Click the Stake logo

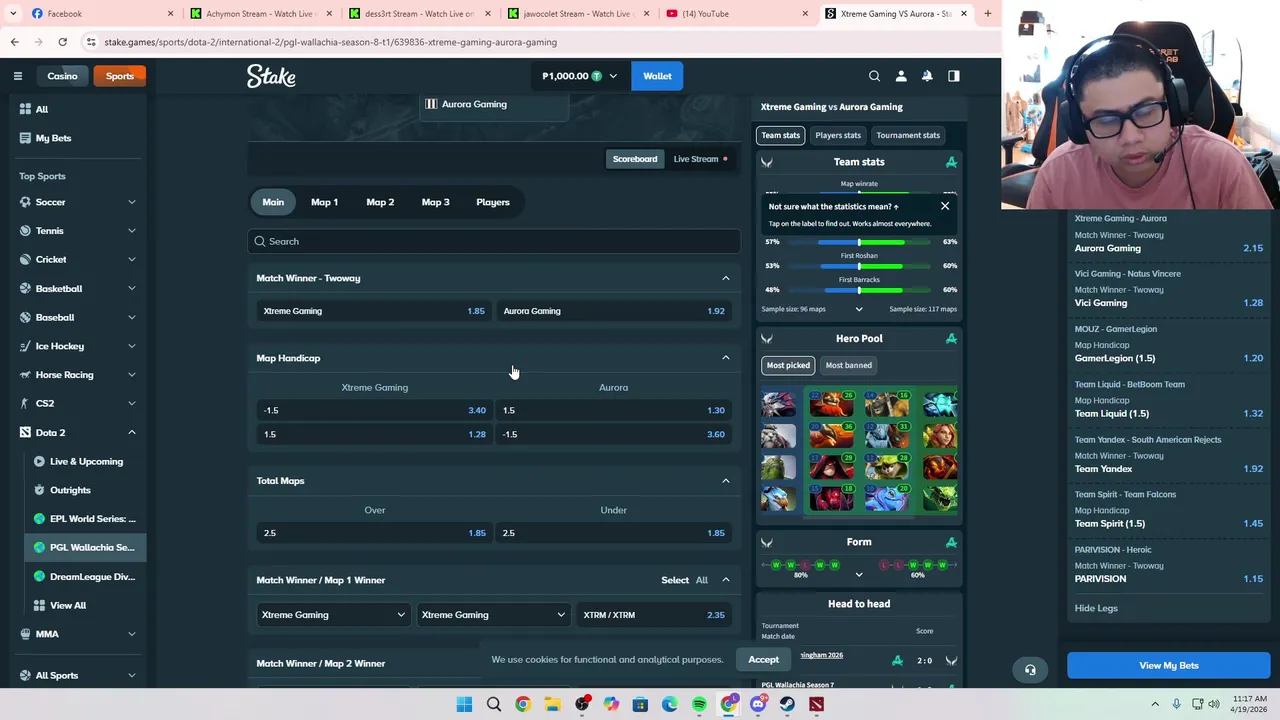[271, 76]
